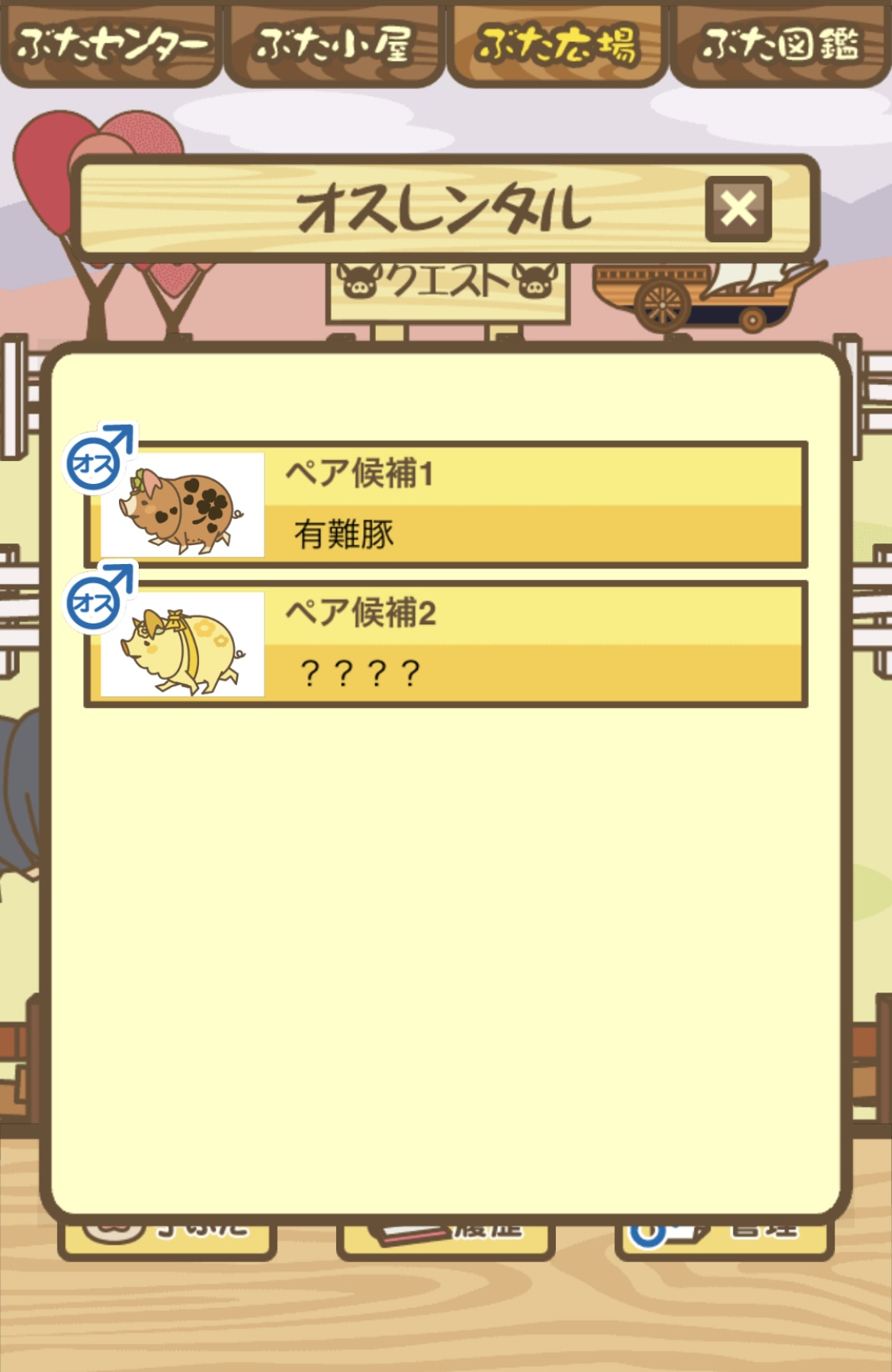Open the ぶたセンター tab

pyautogui.click(x=111, y=44)
